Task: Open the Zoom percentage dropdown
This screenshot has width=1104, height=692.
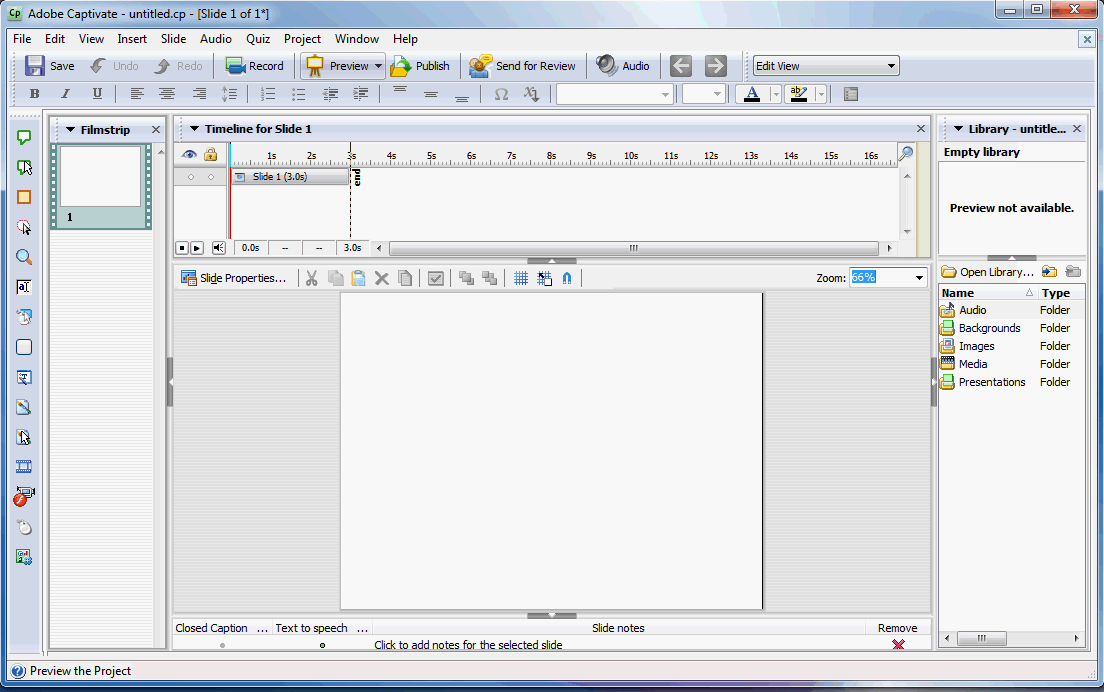Action: click(x=919, y=278)
